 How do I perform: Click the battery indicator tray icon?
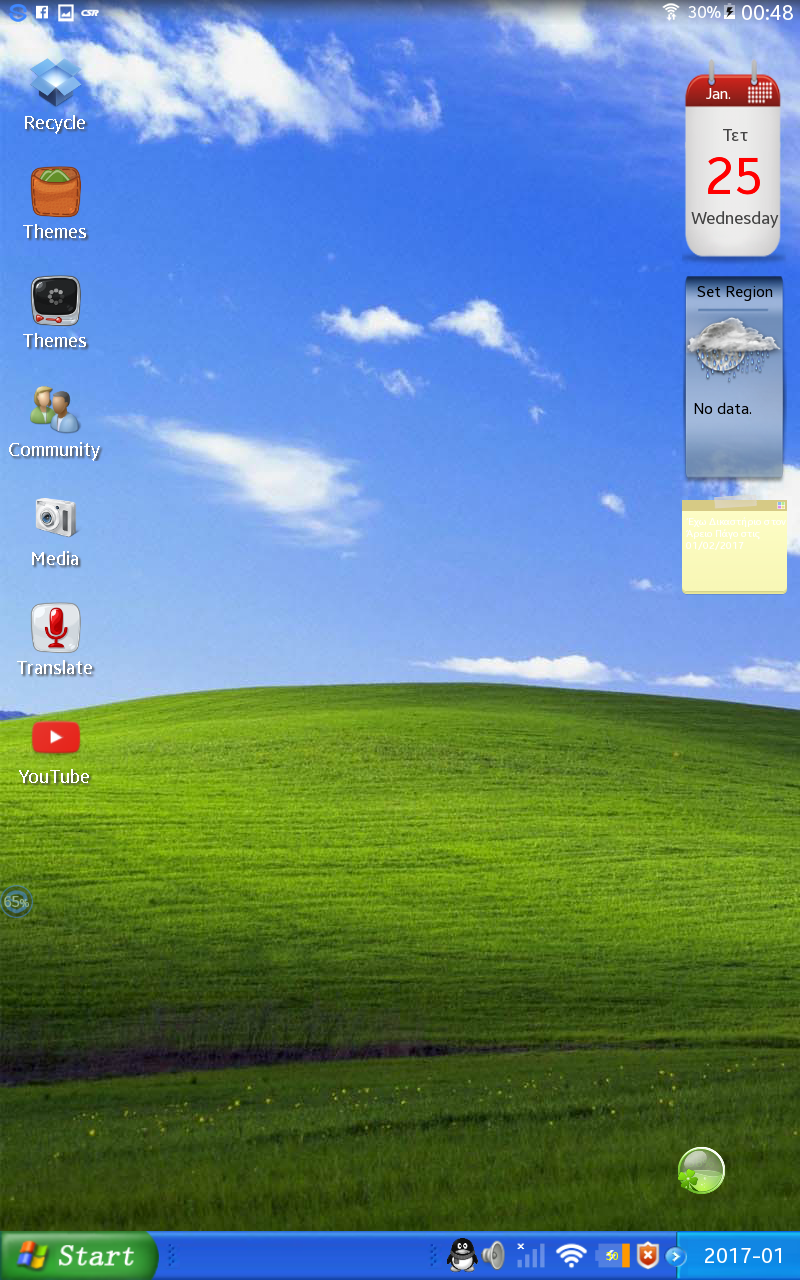pyautogui.click(x=612, y=1255)
